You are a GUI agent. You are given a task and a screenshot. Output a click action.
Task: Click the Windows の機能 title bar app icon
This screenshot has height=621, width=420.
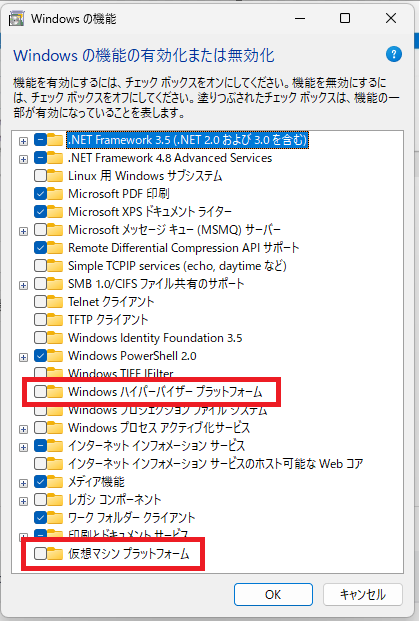[17, 19]
